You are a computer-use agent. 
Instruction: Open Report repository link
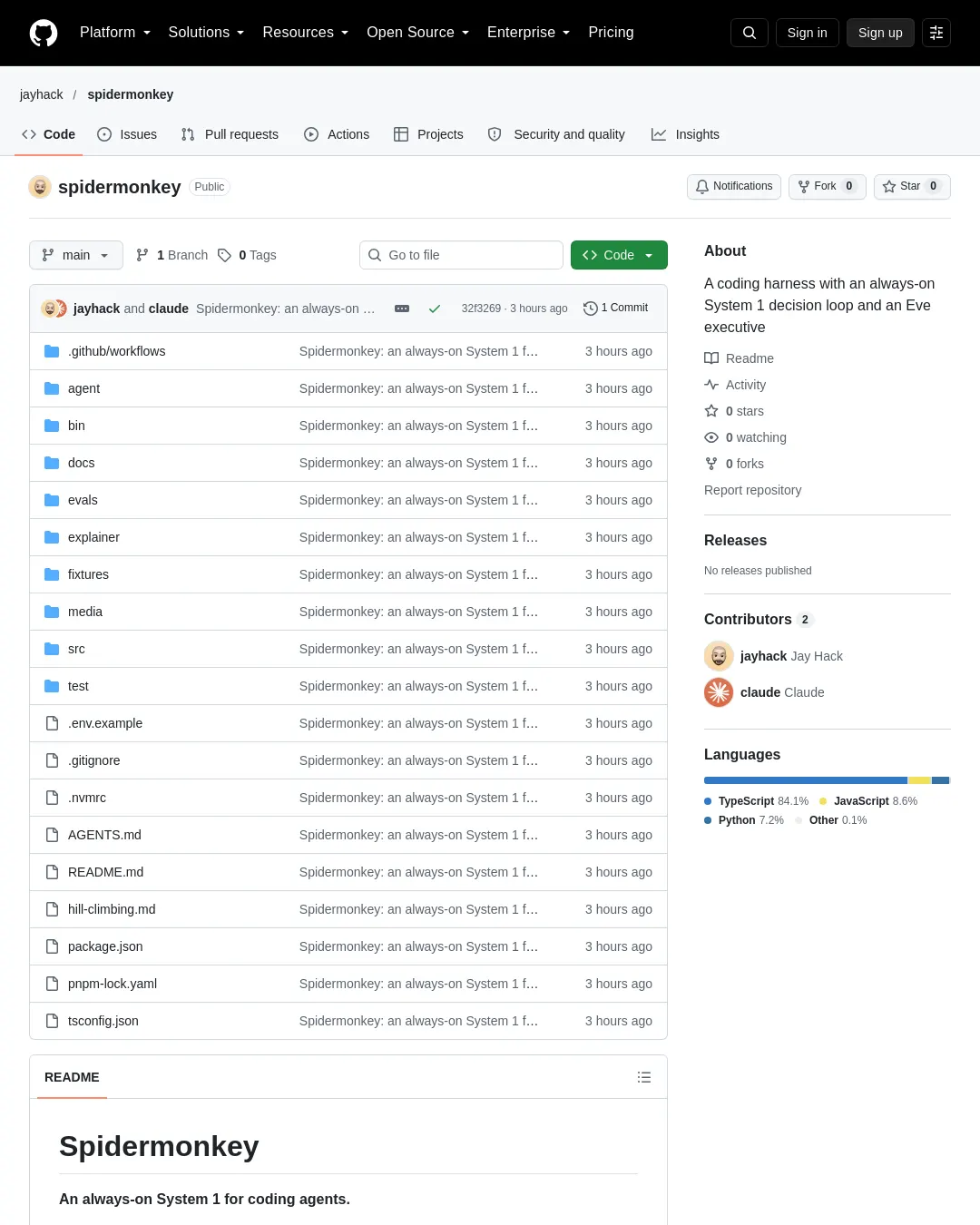[753, 490]
